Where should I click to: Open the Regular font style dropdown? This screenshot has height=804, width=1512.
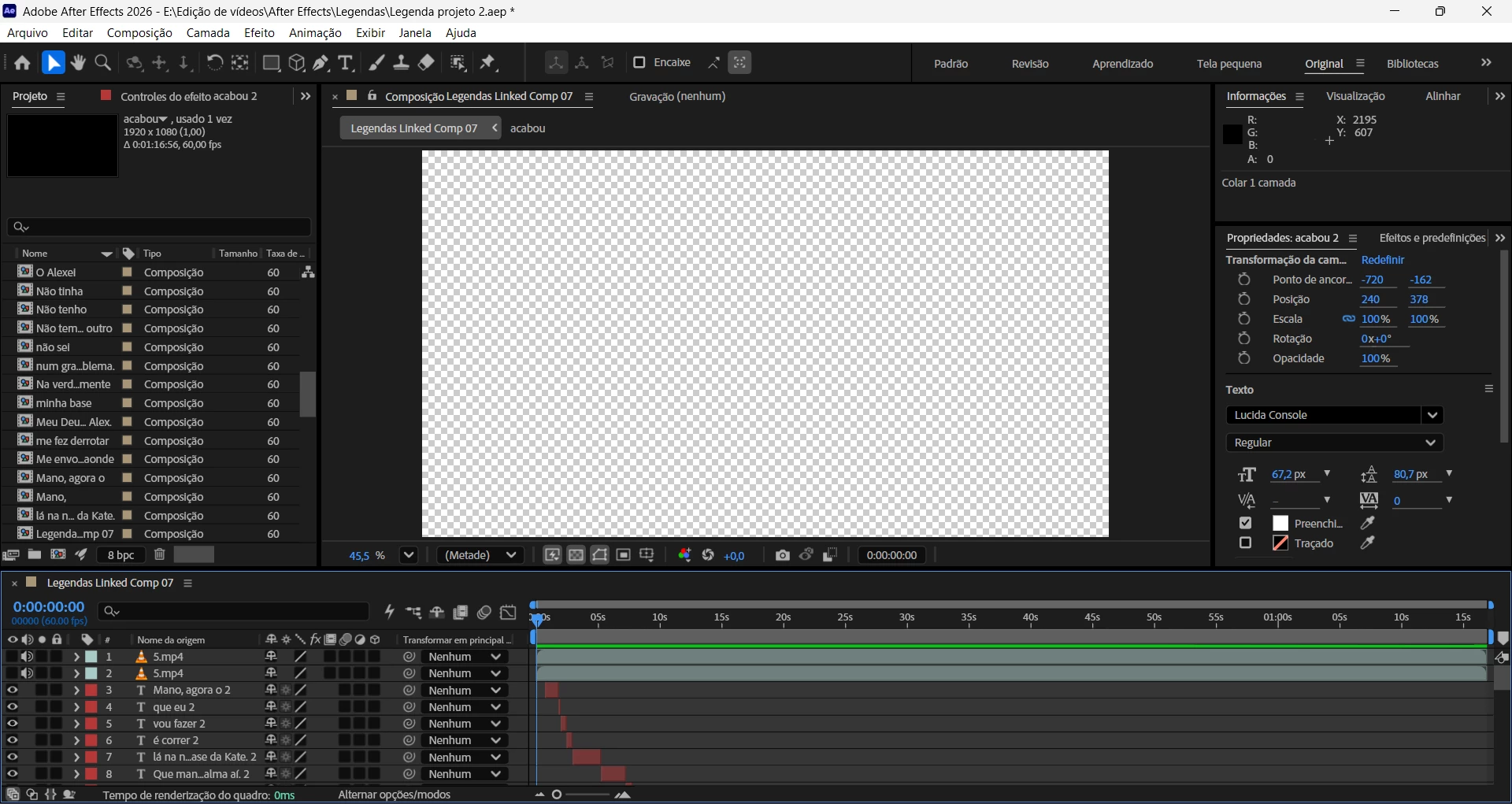(x=1335, y=443)
